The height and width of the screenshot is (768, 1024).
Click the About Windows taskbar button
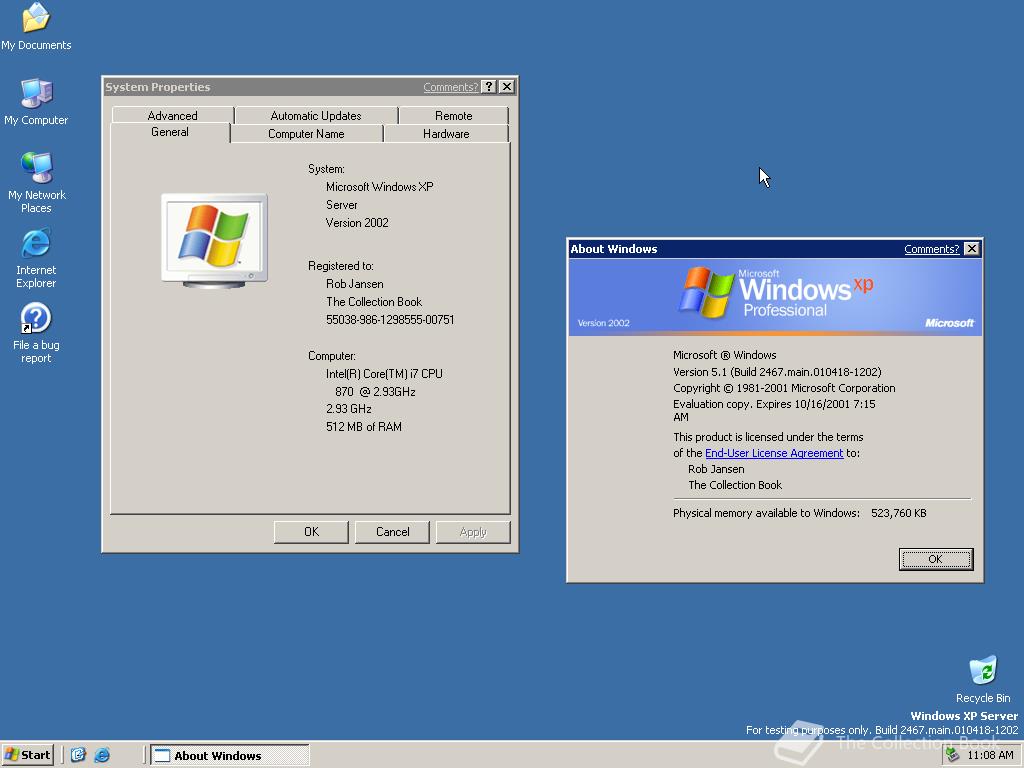[x=230, y=756]
